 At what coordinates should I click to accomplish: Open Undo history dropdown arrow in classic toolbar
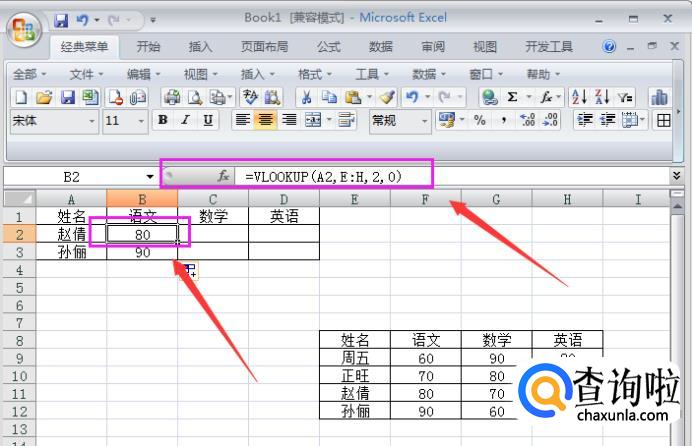(x=428, y=97)
